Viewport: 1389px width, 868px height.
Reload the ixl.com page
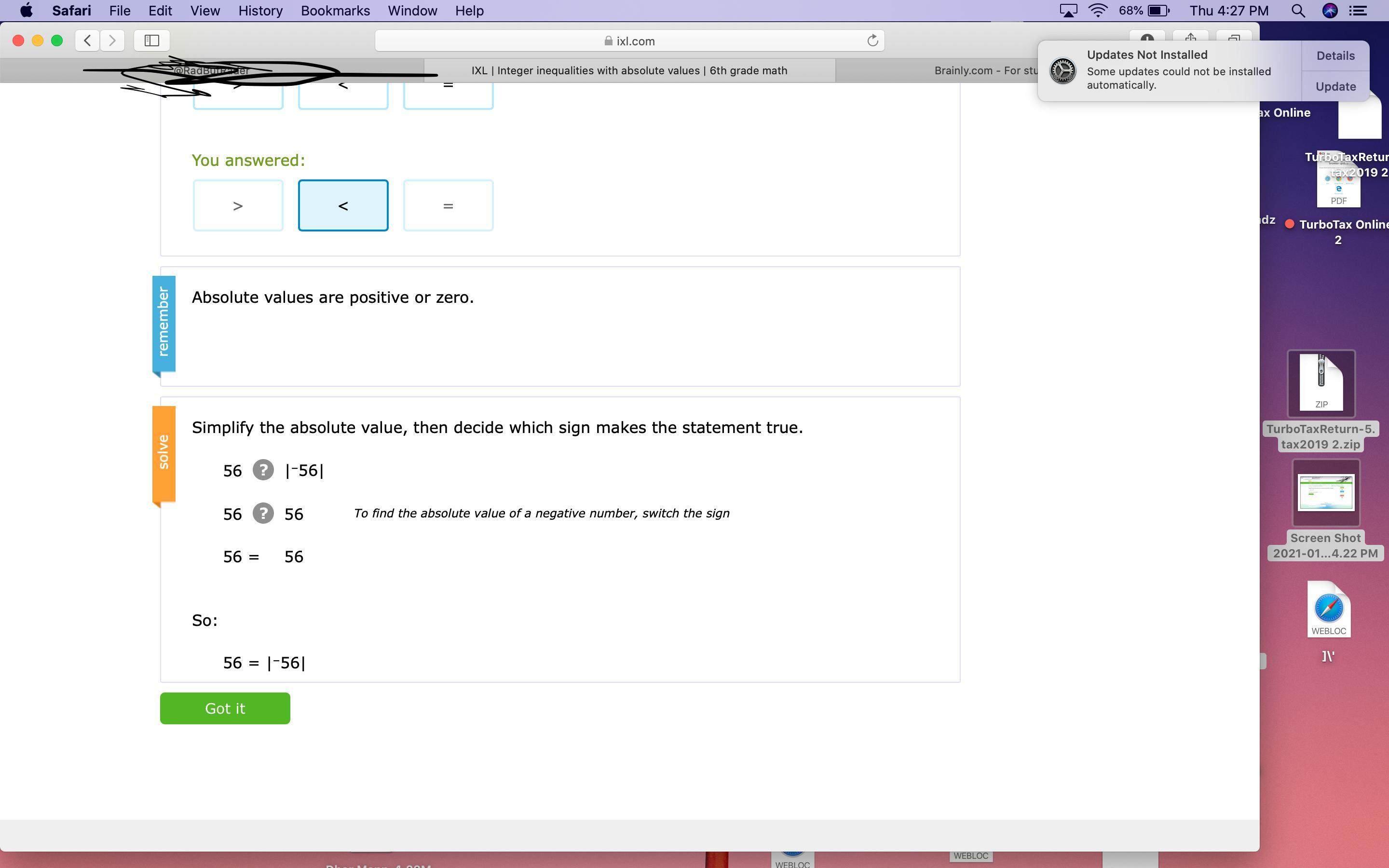[x=872, y=41]
